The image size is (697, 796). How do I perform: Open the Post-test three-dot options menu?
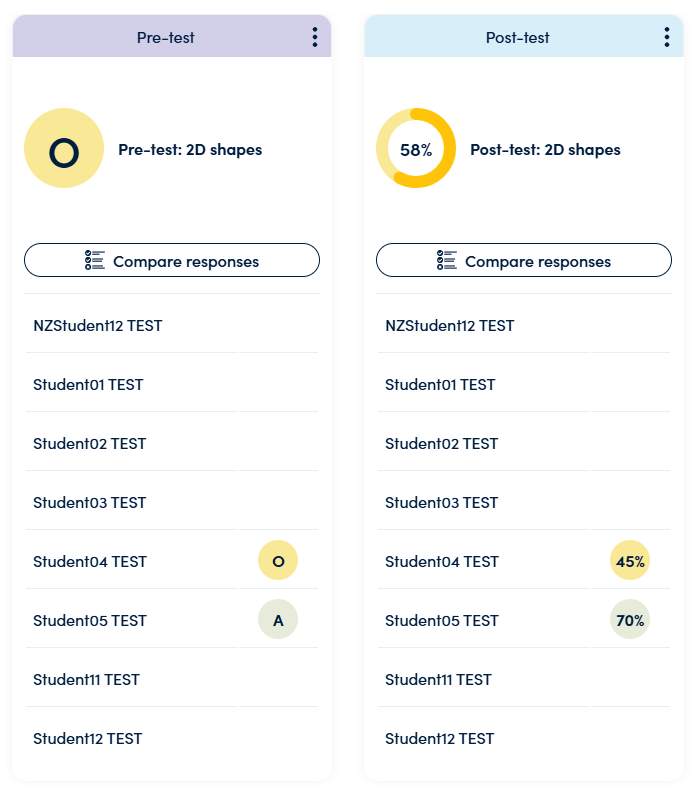[667, 38]
